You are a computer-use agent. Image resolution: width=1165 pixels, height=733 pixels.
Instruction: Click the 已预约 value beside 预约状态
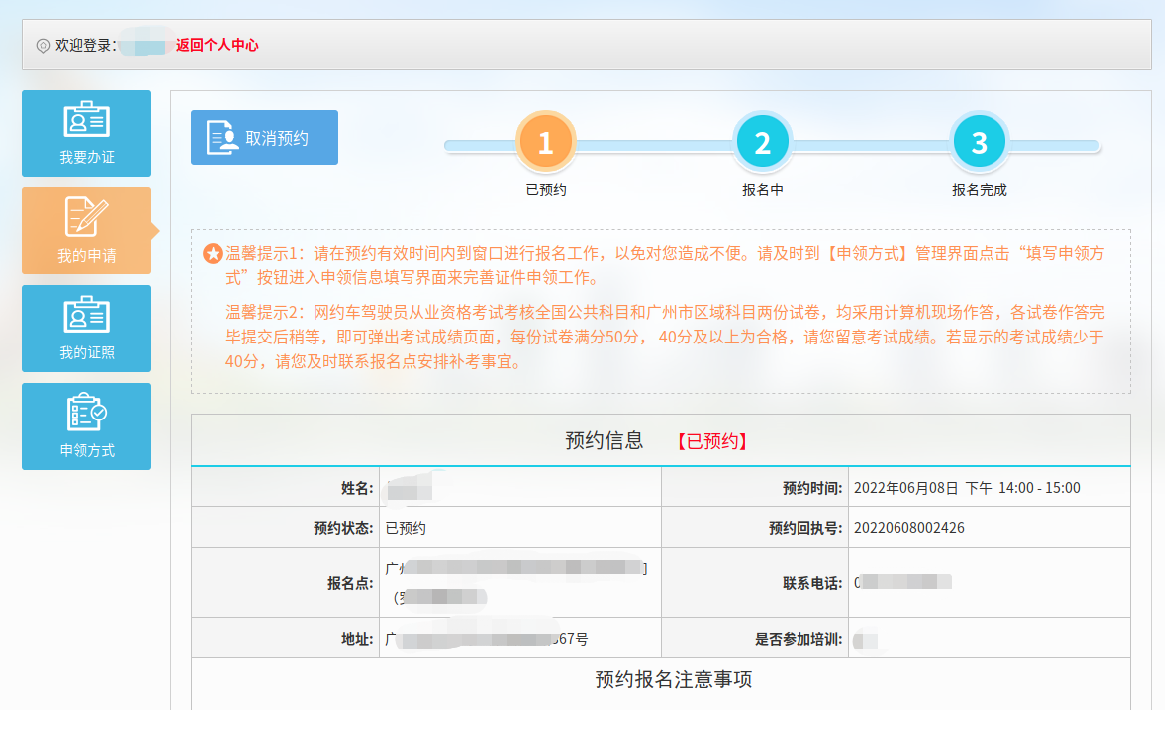pos(405,528)
